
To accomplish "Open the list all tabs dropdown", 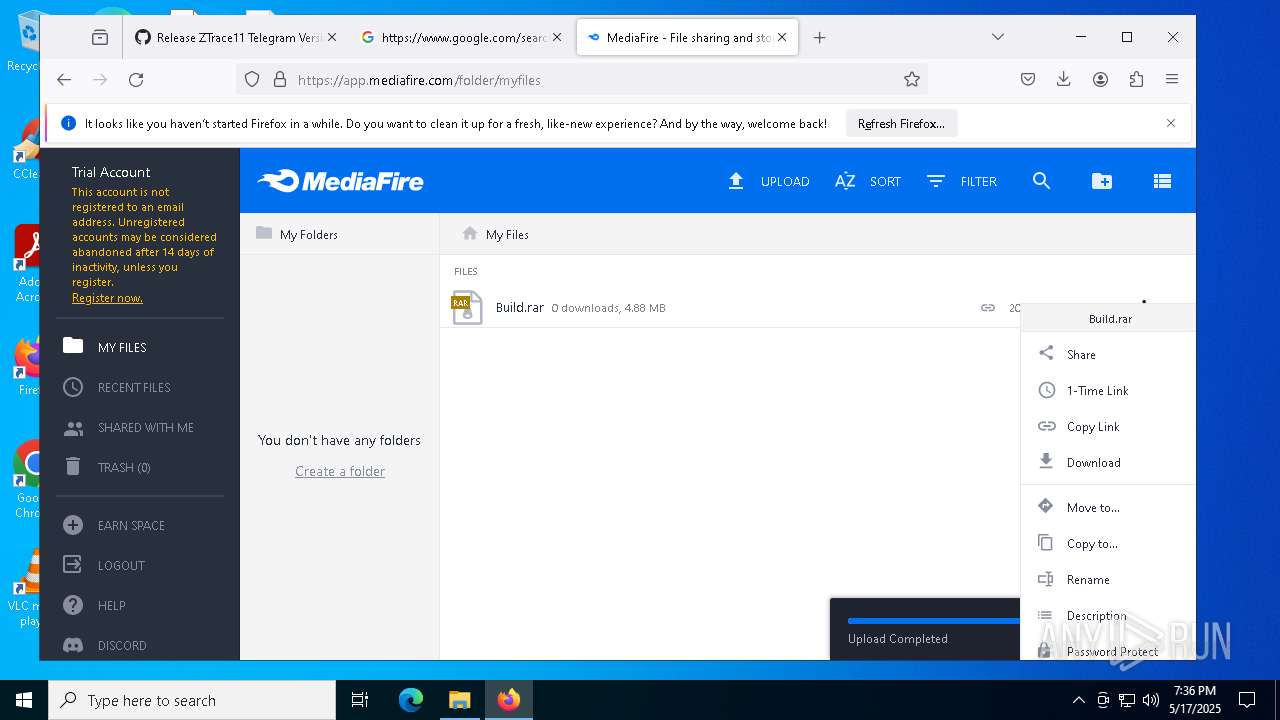I will (997, 37).
